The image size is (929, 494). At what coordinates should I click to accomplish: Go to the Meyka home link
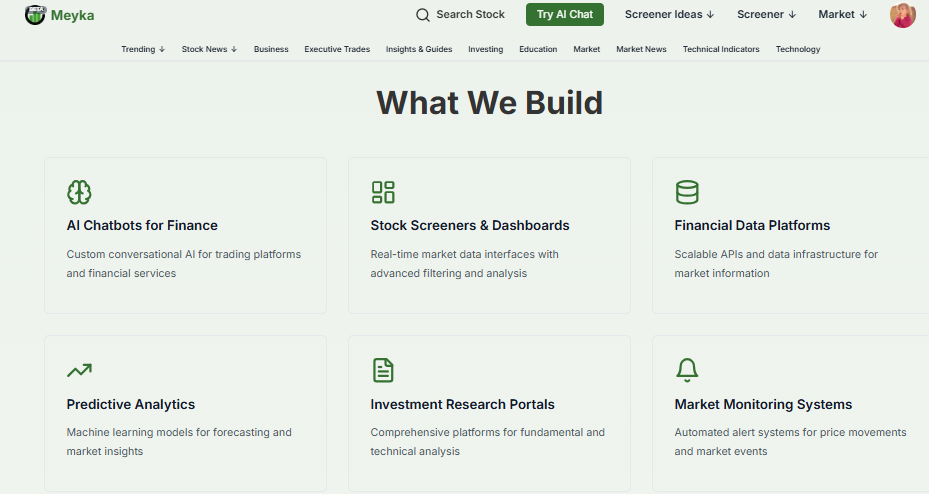59,15
